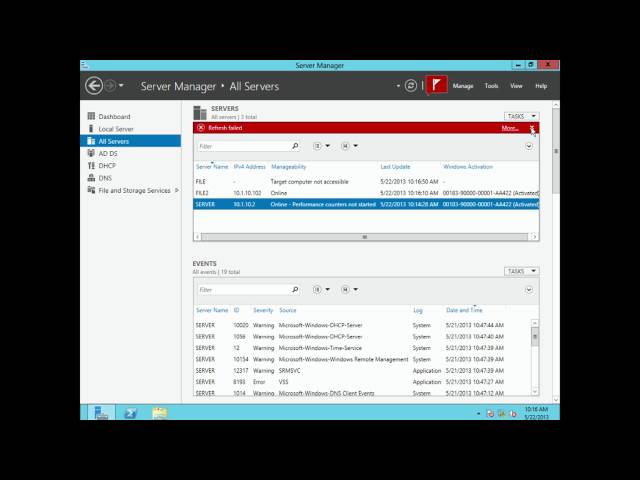Click the Servers filter search icon
This screenshot has width=640, height=480.
point(295,146)
